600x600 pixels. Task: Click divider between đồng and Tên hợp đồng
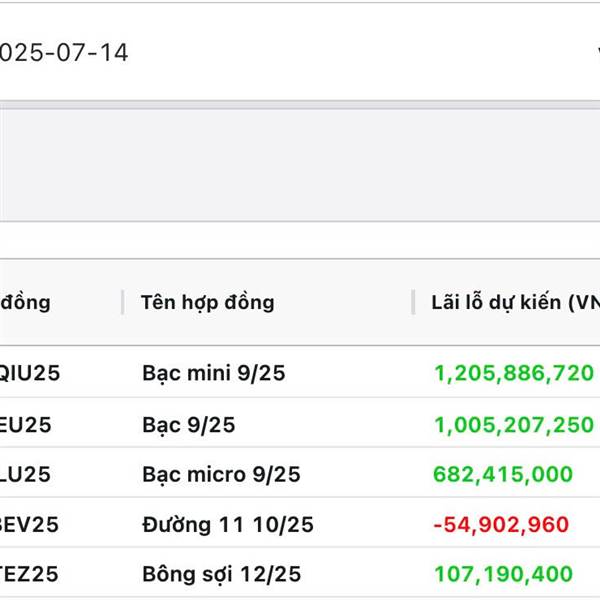122,302
